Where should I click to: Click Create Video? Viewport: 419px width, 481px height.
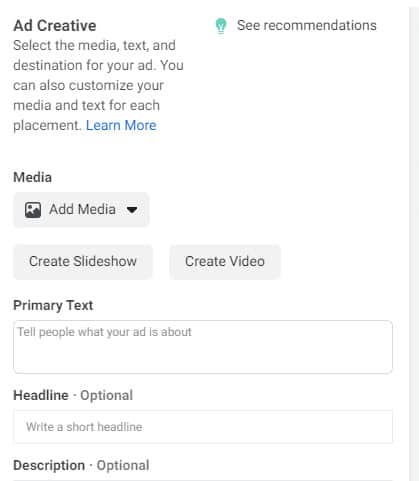tap(225, 261)
